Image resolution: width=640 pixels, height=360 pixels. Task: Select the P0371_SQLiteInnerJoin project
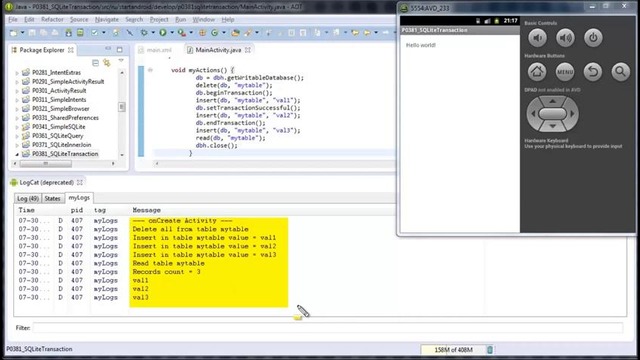tap(61, 145)
